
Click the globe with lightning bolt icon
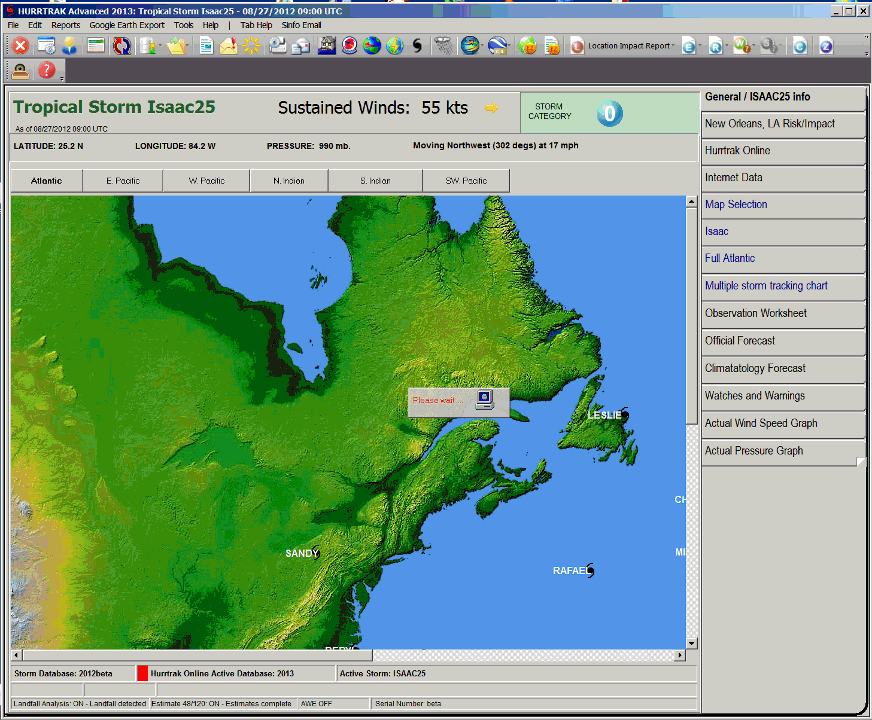pos(394,46)
